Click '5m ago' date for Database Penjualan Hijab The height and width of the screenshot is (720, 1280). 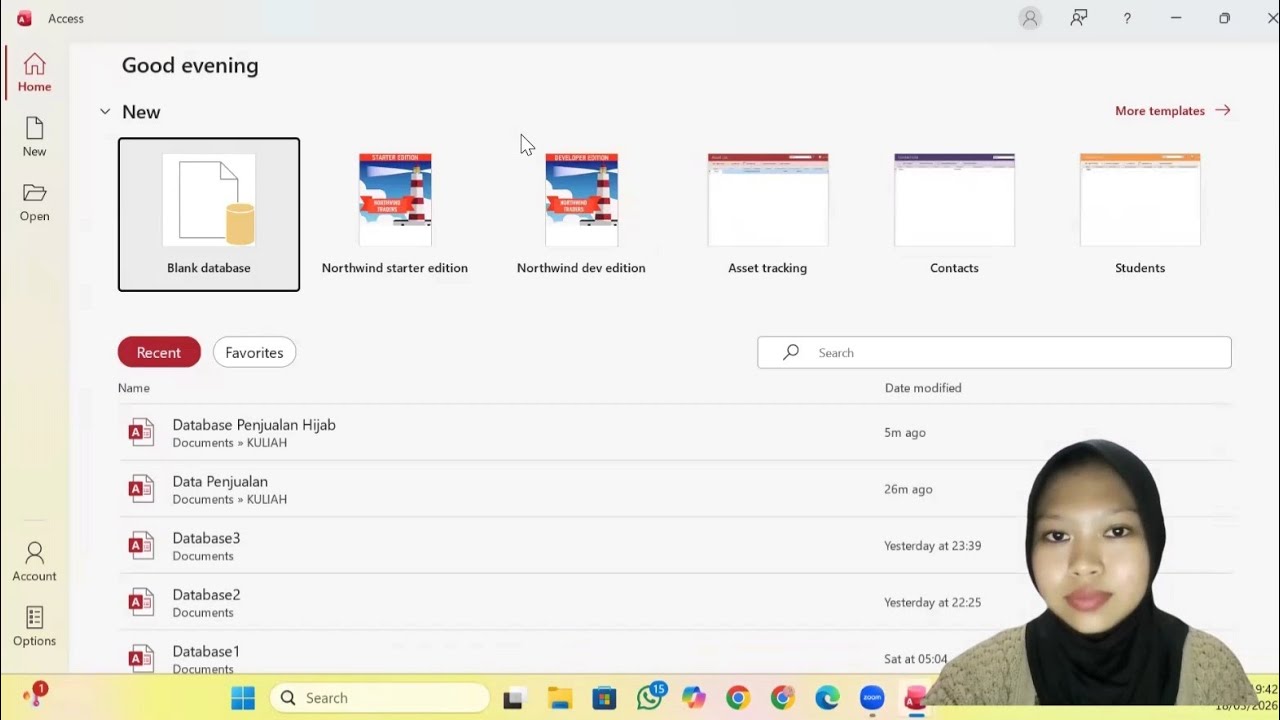coord(905,433)
